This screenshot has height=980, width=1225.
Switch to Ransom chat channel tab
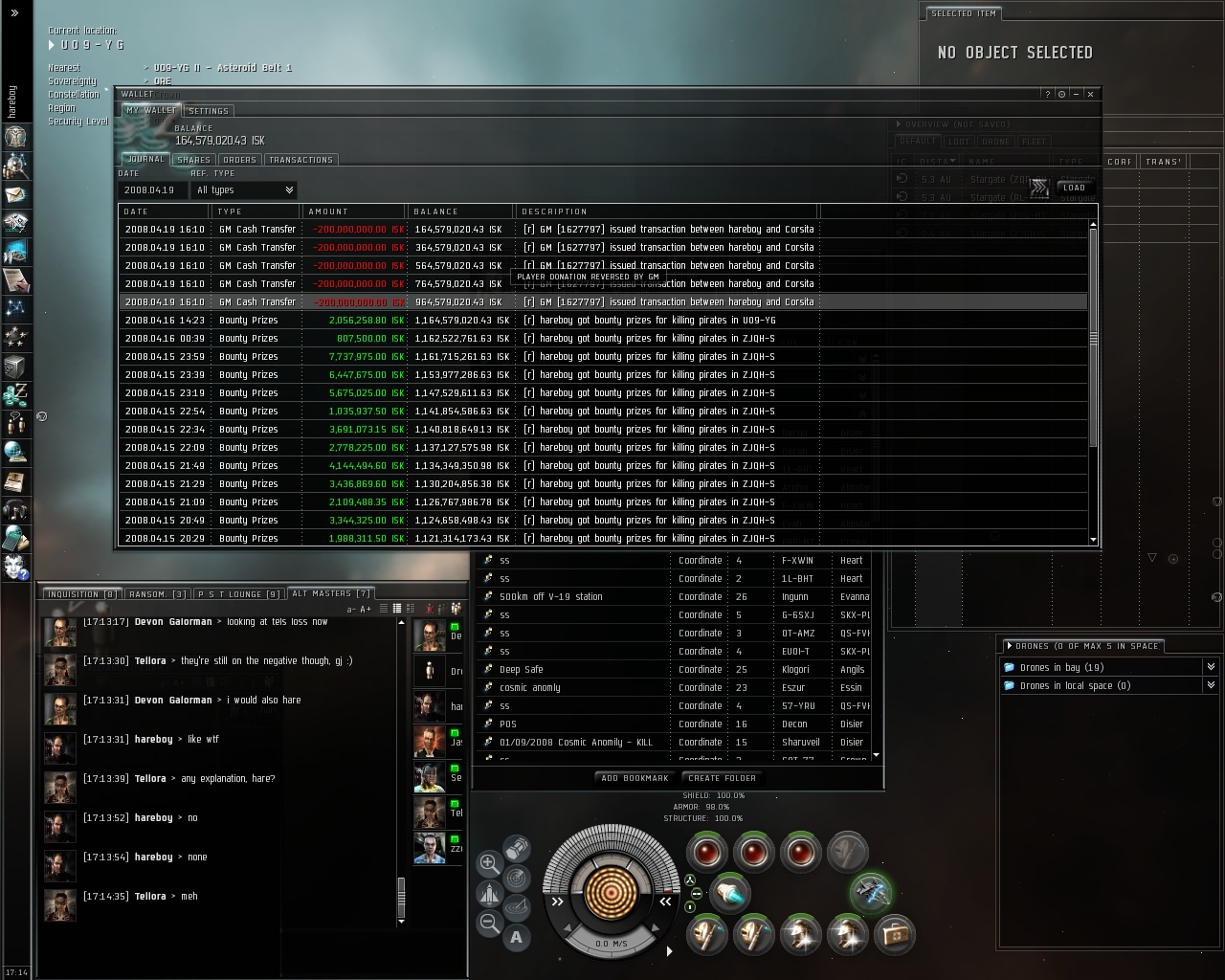point(158,594)
